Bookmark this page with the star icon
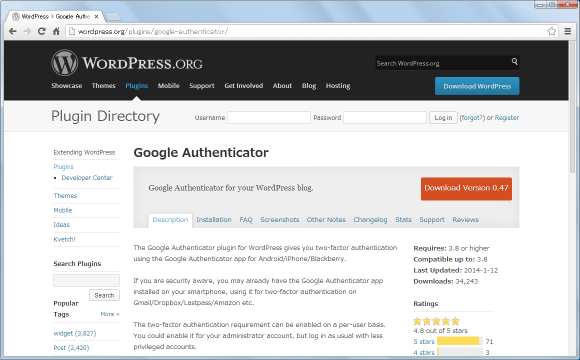 pos(552,31)
